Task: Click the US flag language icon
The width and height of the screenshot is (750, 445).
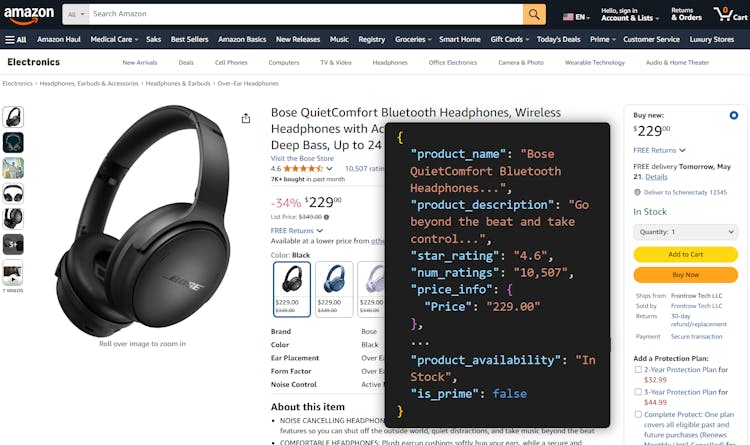Action: 568,17
